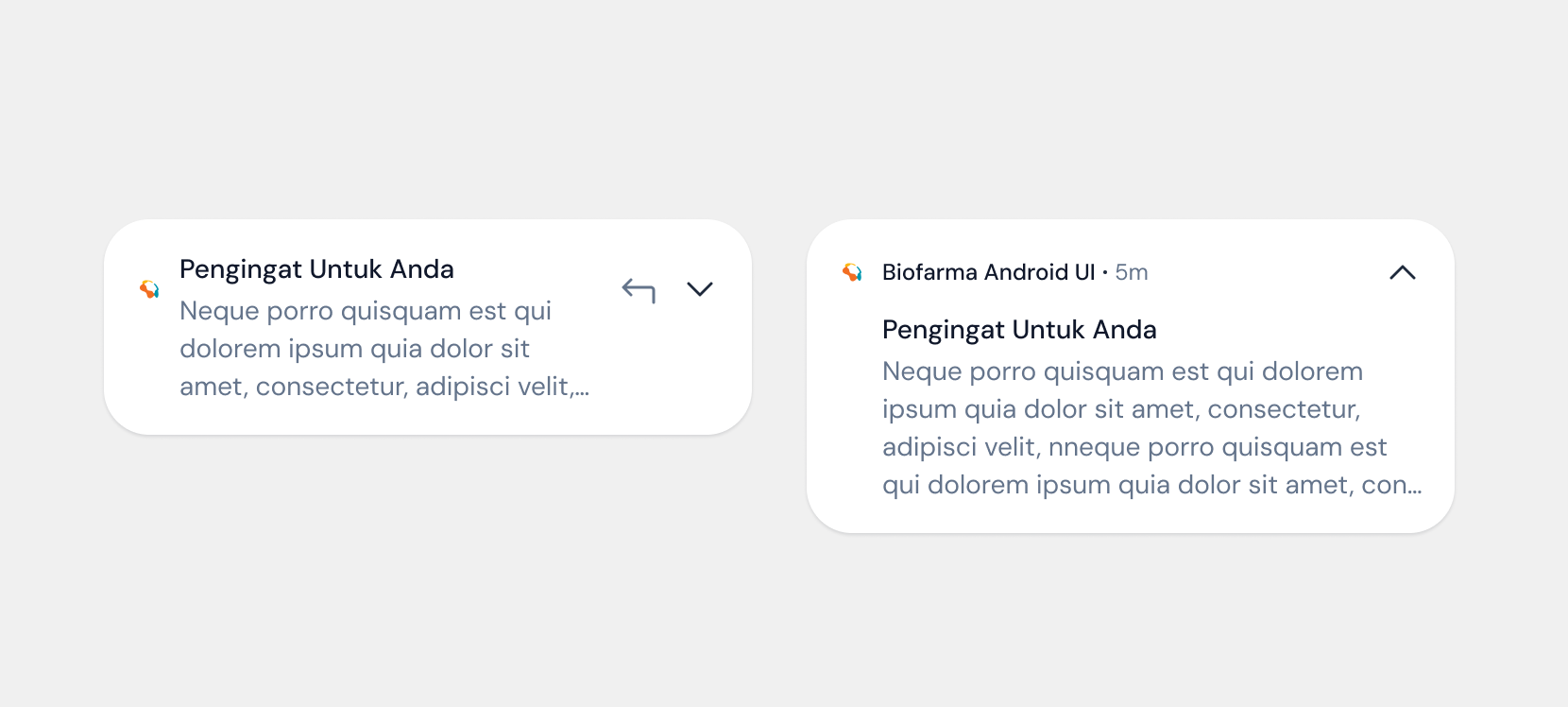Viewport: 1568px width, 707px height.
Task: Click the "Neque porro quisquam est qui dolorem" line
Action: pos(1122,371)
